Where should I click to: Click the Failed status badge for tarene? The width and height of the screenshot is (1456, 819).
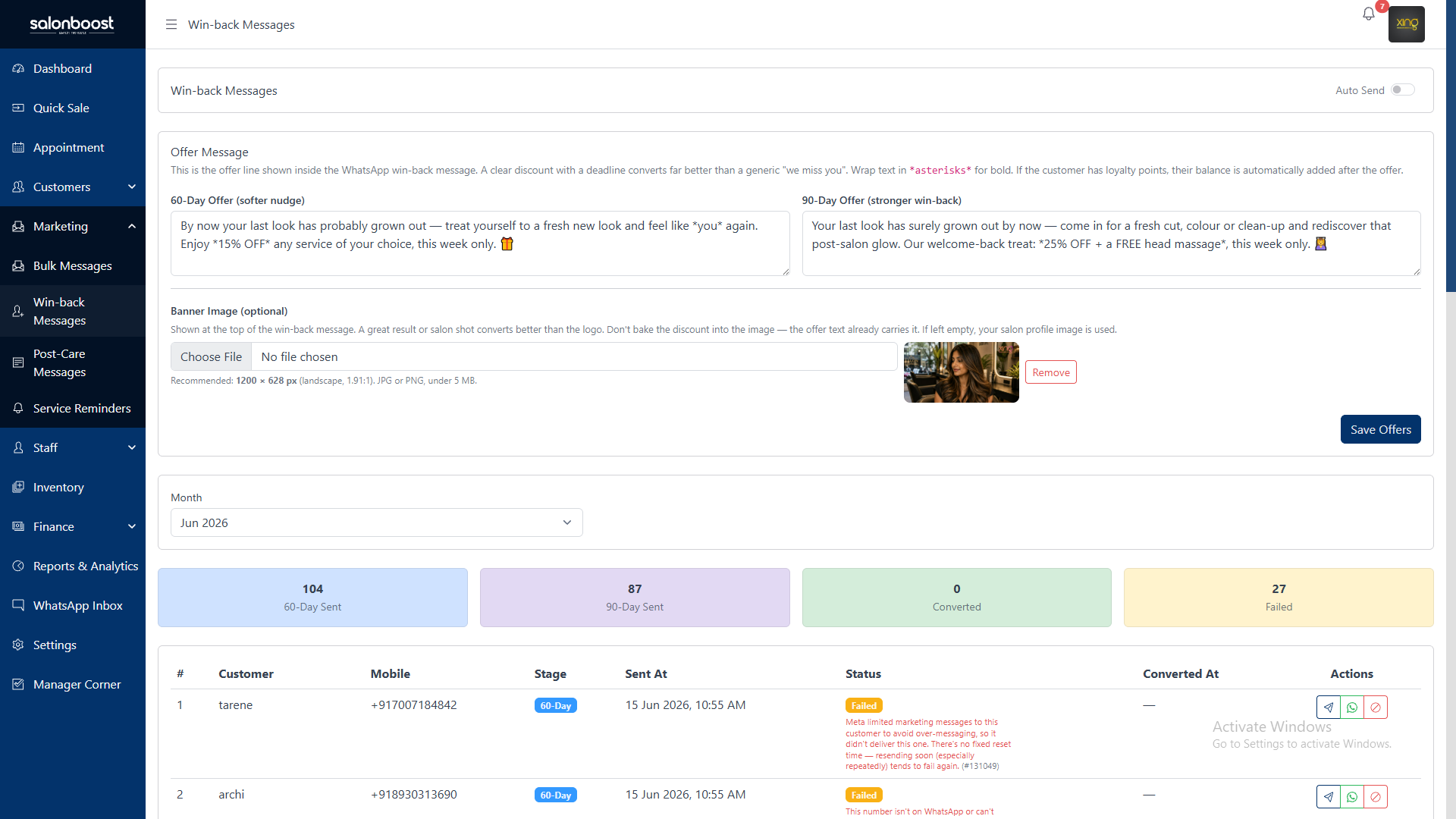pyautogui.click(x=864, y=705)
